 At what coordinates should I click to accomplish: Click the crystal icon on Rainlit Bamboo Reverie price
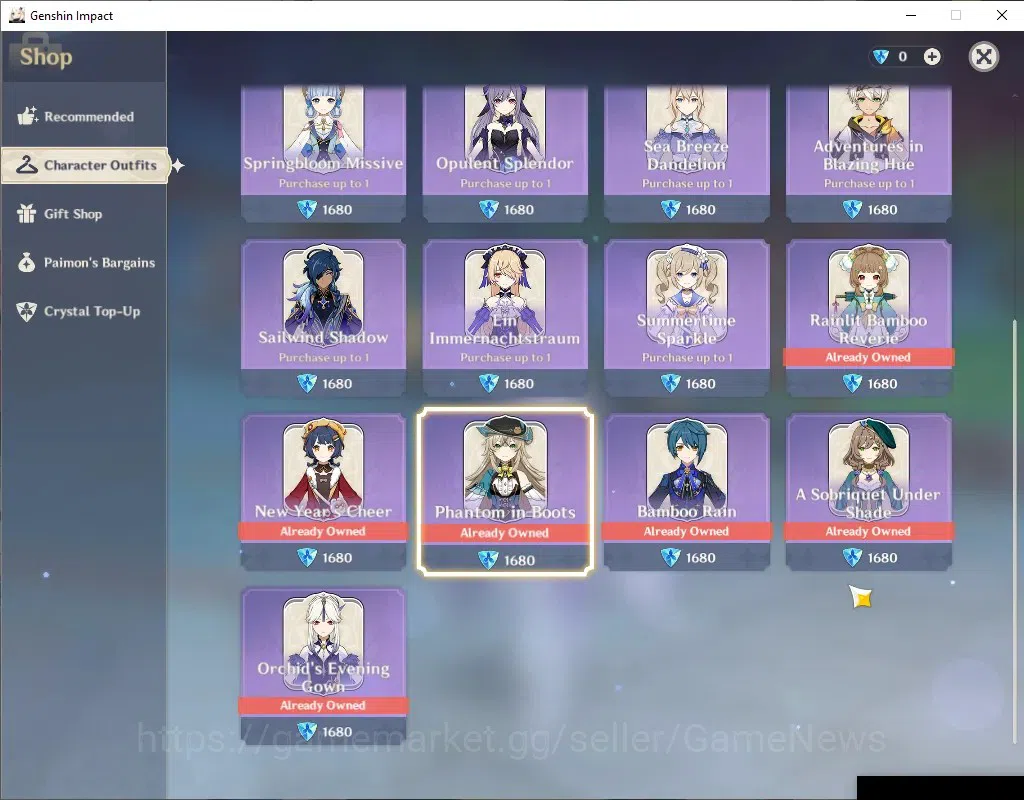click(852, 384)
